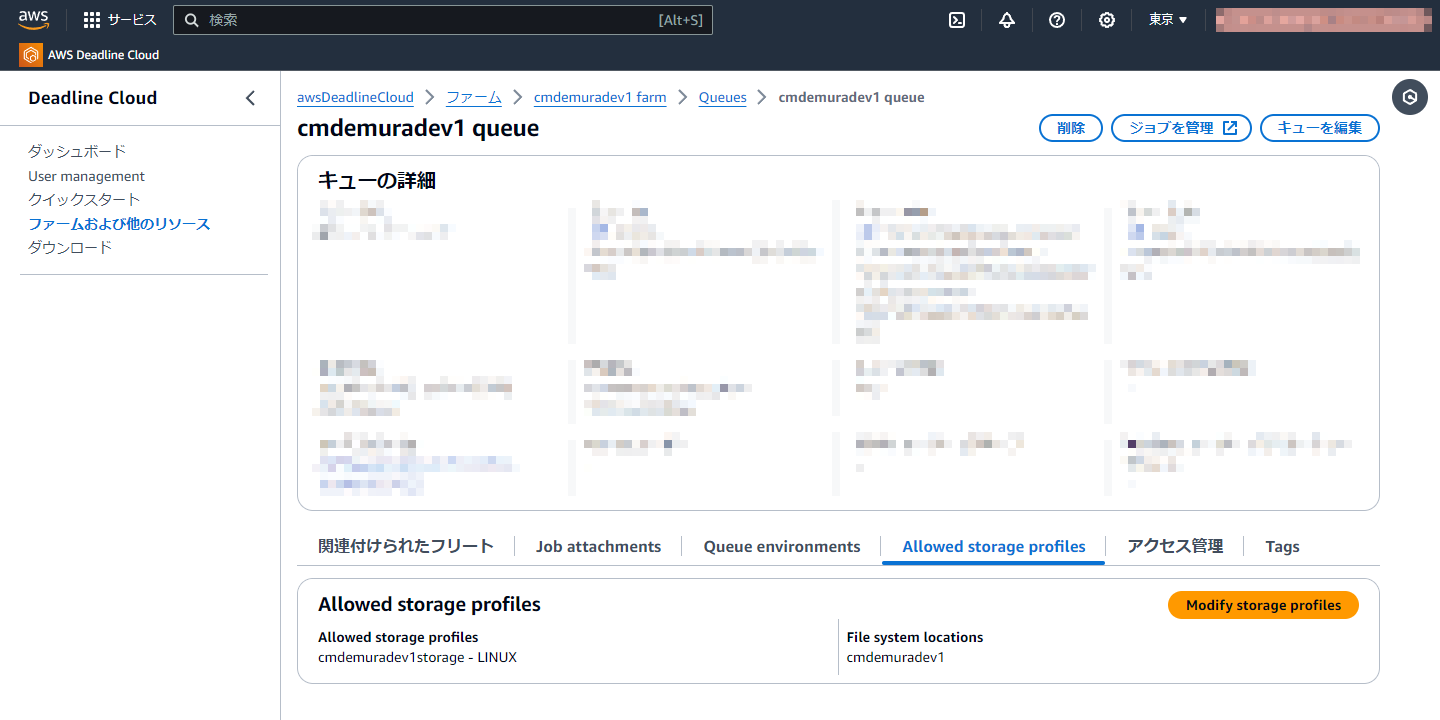Focus the AWS search field

(443, 20)
